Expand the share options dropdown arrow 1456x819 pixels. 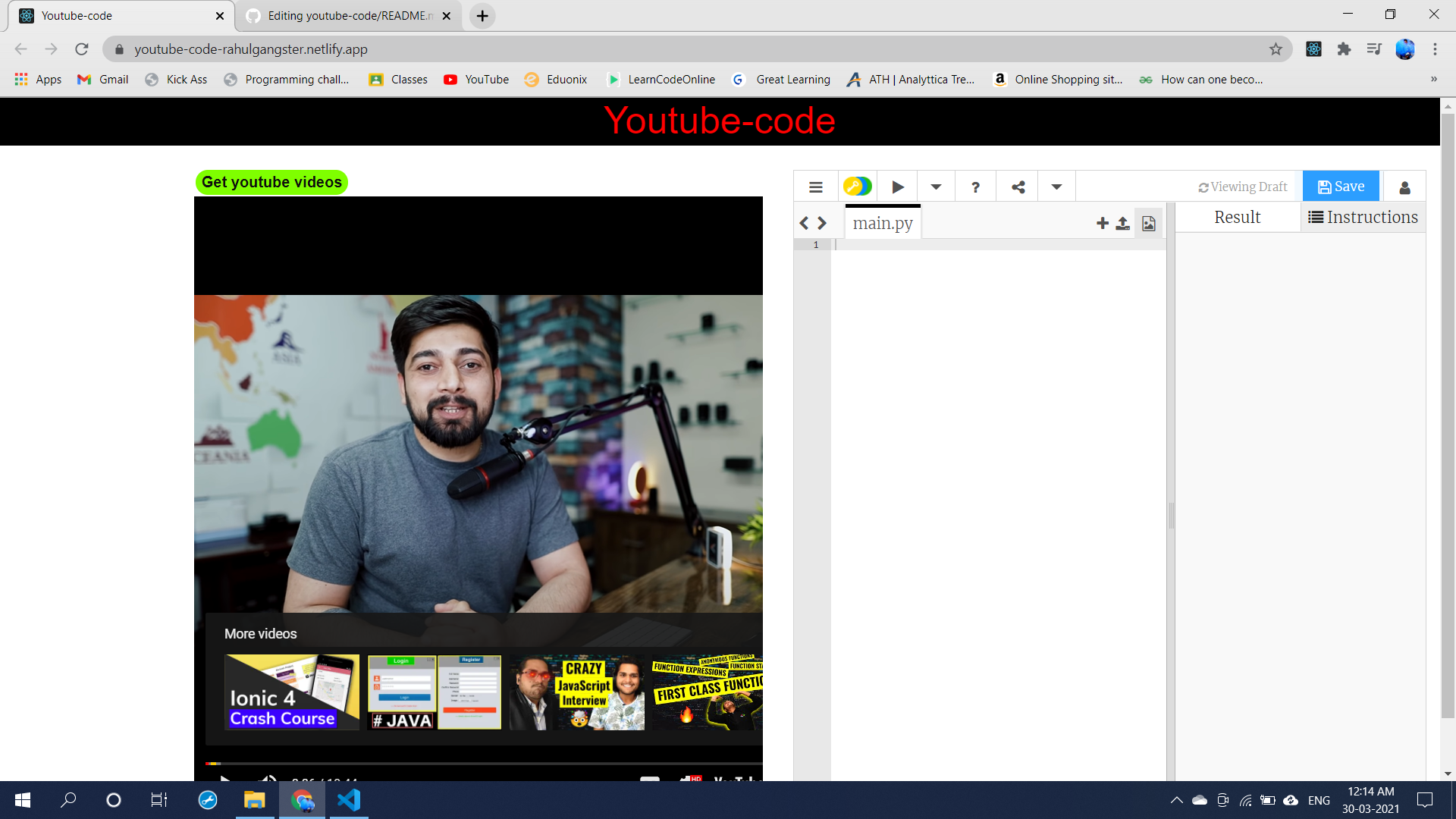tap(1056, 187)
